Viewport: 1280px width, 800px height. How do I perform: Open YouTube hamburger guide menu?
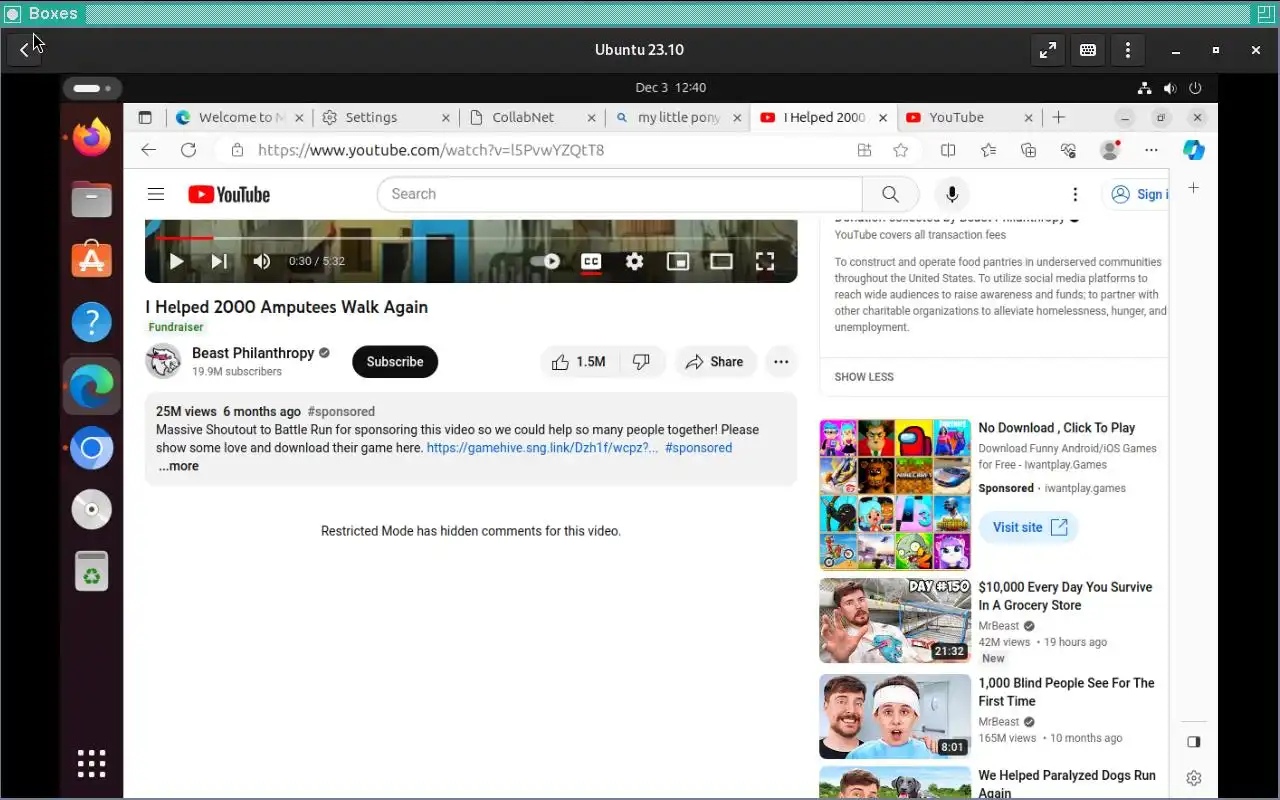click(x=155, y=194)
